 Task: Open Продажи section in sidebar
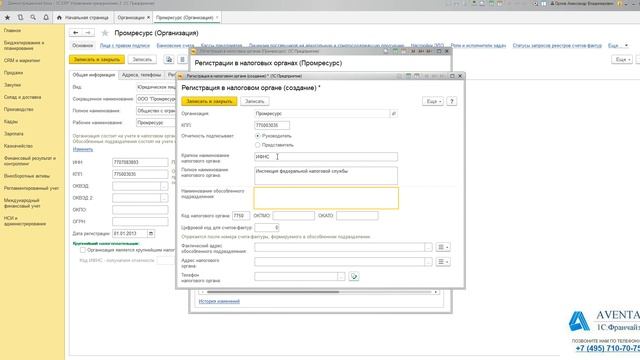[13, 73]
